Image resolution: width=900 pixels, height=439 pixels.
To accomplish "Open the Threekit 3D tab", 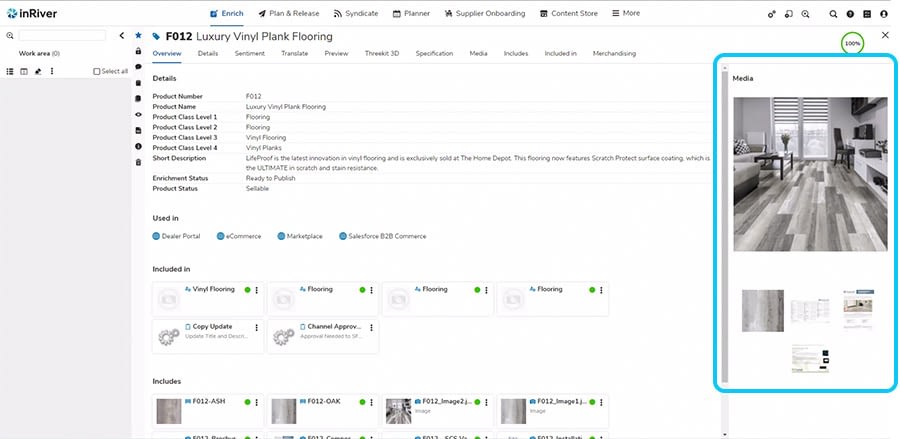I will [x=382, y=53].
